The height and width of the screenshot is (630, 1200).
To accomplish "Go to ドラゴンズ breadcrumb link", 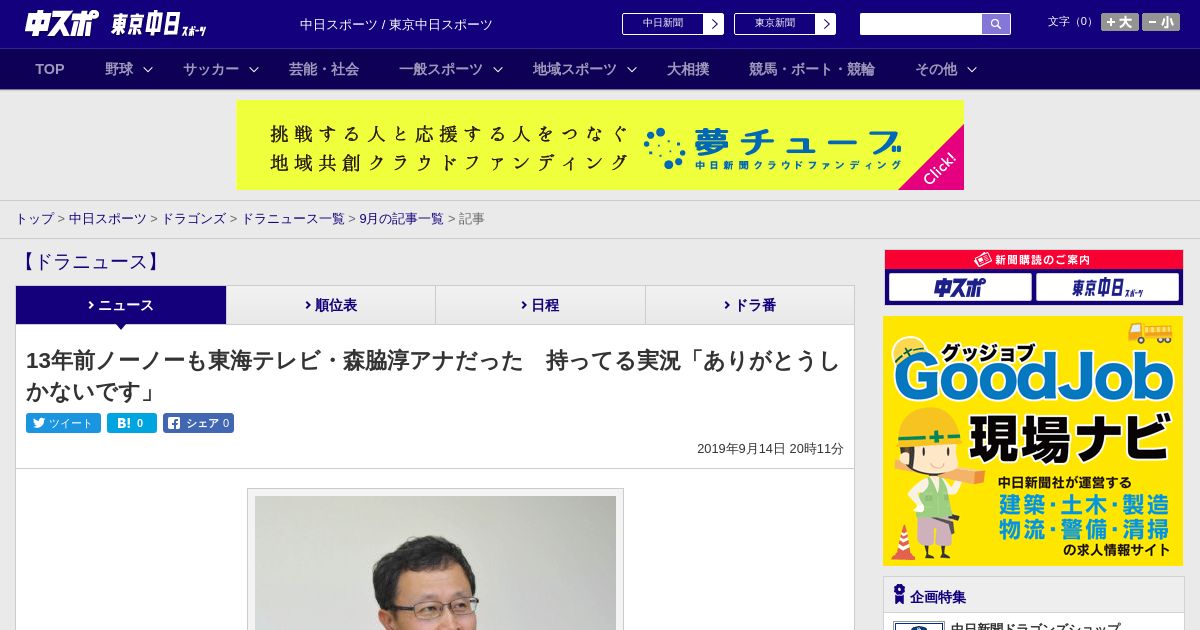I will point(193,219).
